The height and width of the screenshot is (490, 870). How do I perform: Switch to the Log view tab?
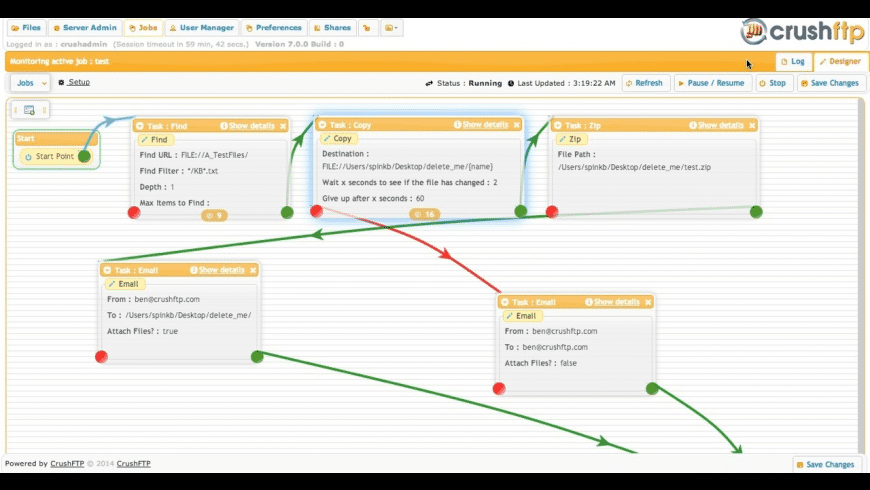[793, 62]
